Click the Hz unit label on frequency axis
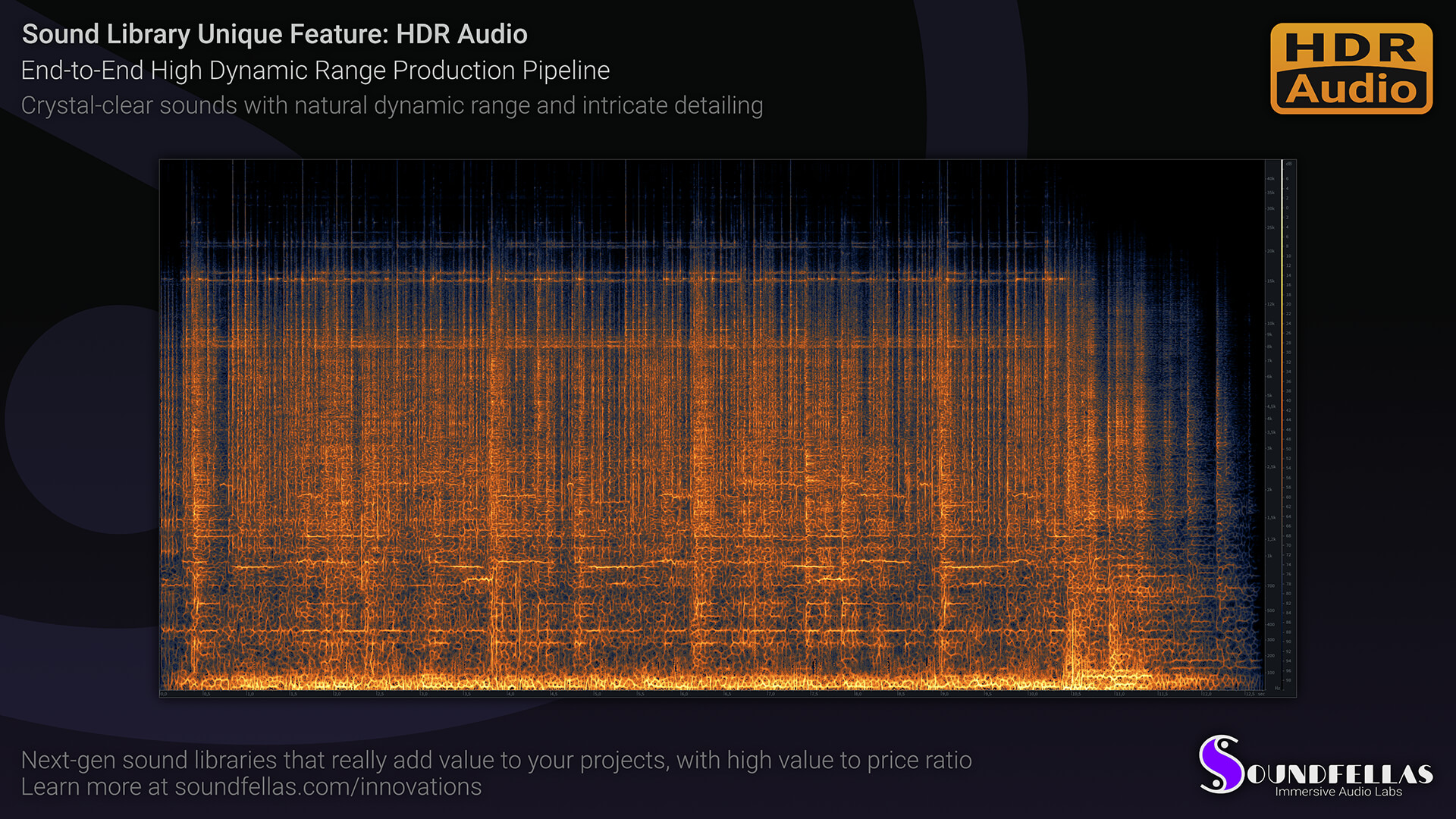The width and height of the screenshot is (1456, 819). tap(1277, 688)
